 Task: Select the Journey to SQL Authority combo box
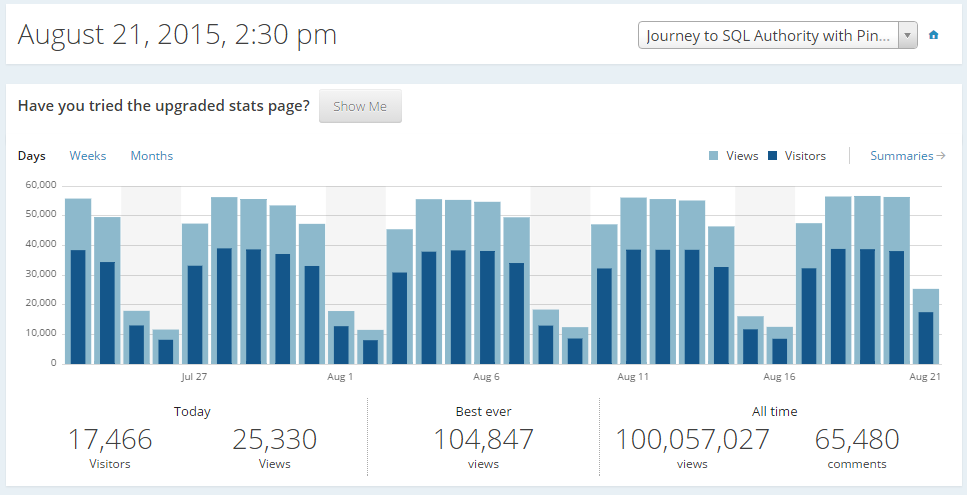(x=768, y=35)
